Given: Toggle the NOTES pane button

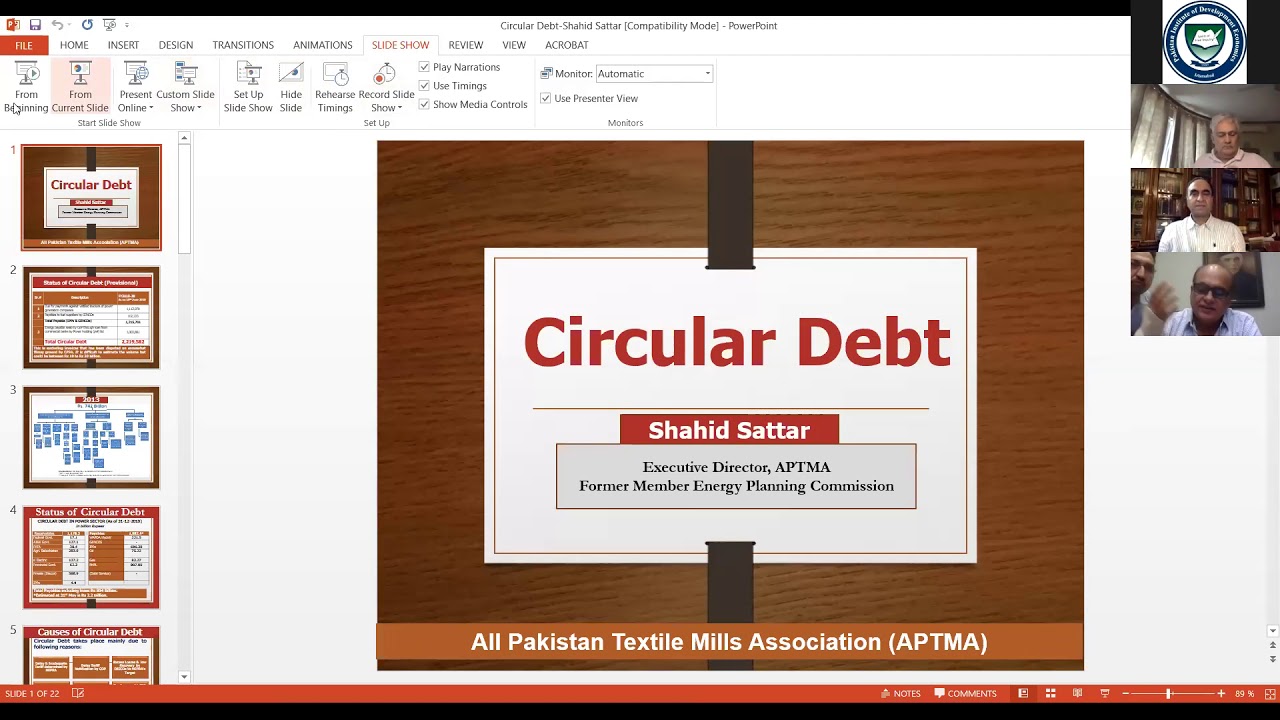Looking at the screenshot, I should point(900,693).
